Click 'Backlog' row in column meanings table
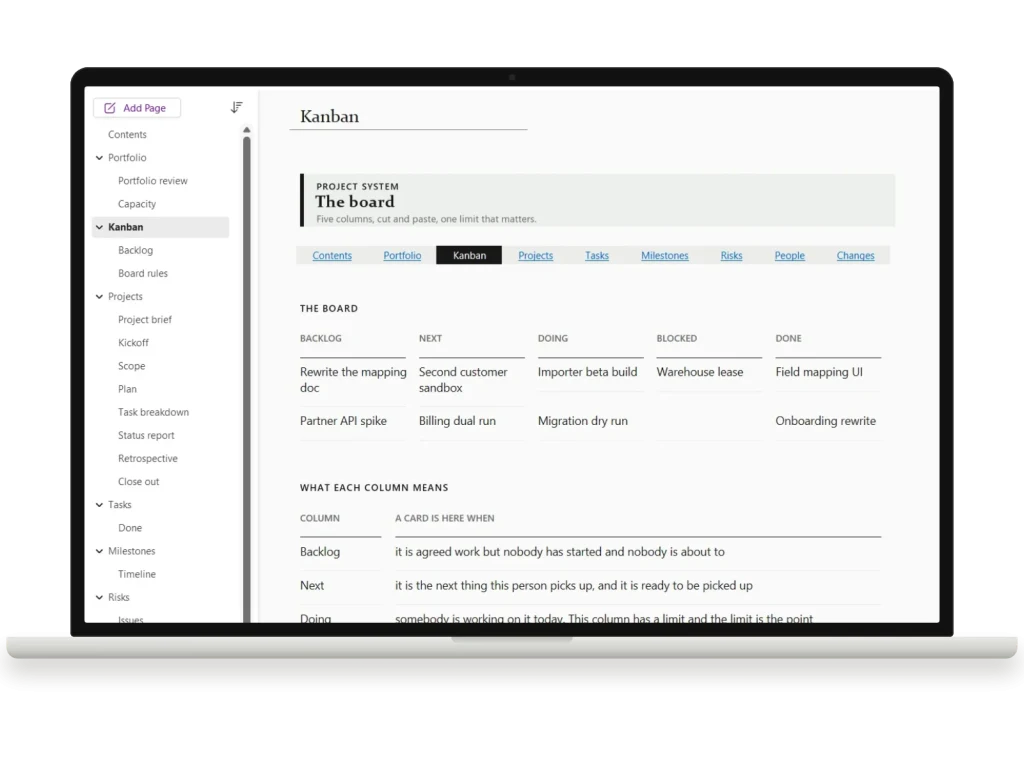The width and height of the screenshot is (1024, 768). pyautogui.click(x=590, y=552)
